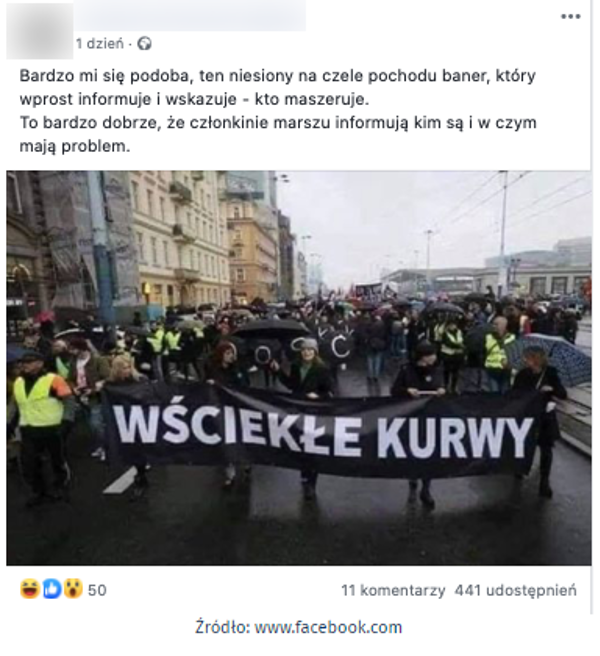600x656 pixels.
Task: Show who reacted via the 50 count
Action: tap(97, 590)
